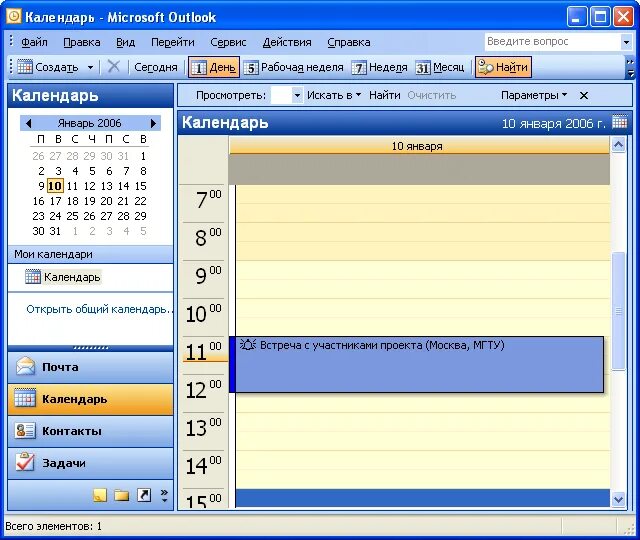The image size is (640, 540).
Task: Click the Outlook title bar icon
Action: pyautogui.click(x=14, y=16)
